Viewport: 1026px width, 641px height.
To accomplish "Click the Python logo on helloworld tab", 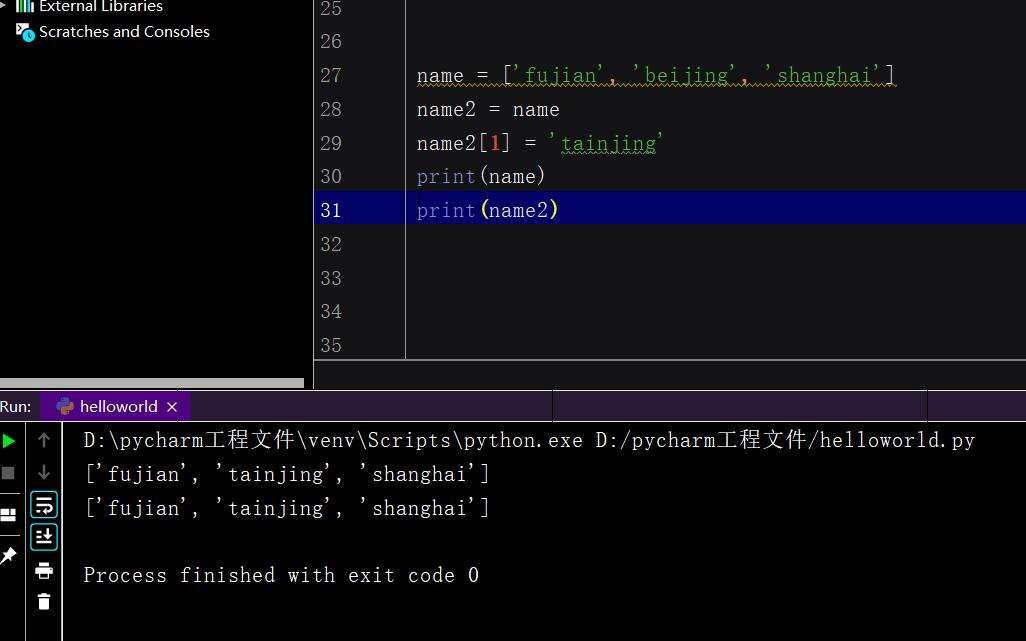I will pos(64,406).
